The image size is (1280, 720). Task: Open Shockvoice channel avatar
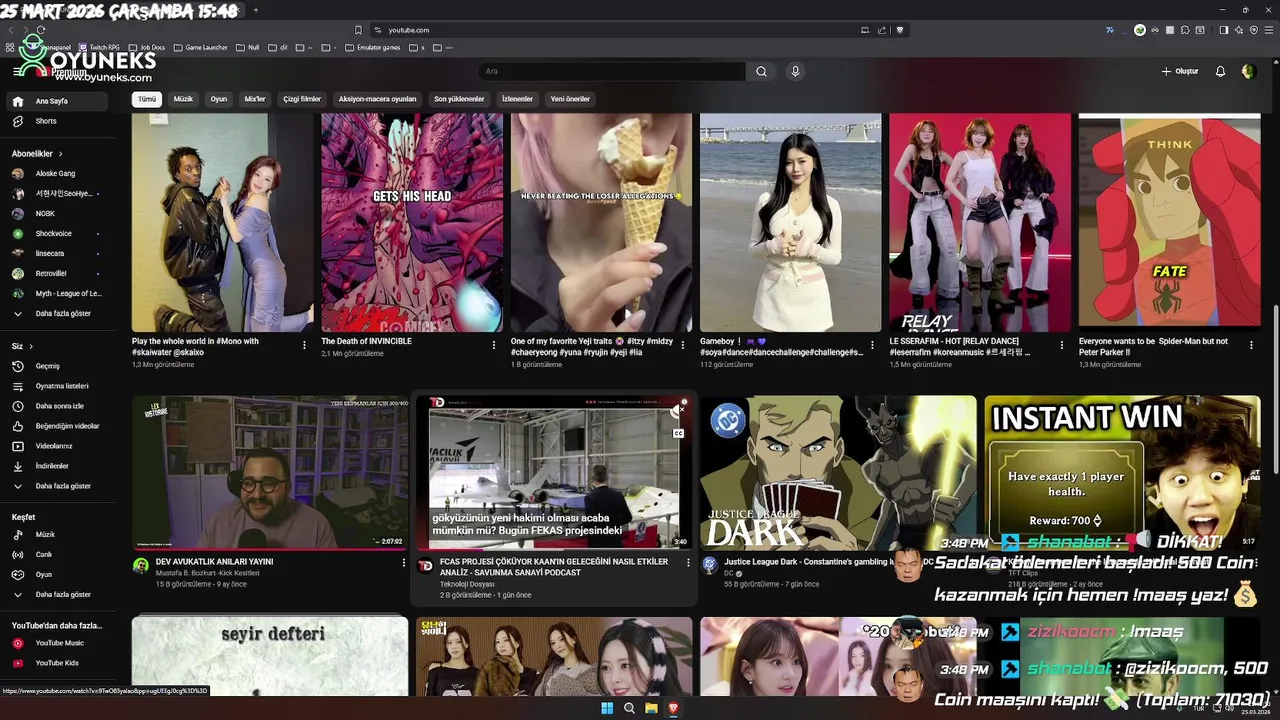pos(18,233)
